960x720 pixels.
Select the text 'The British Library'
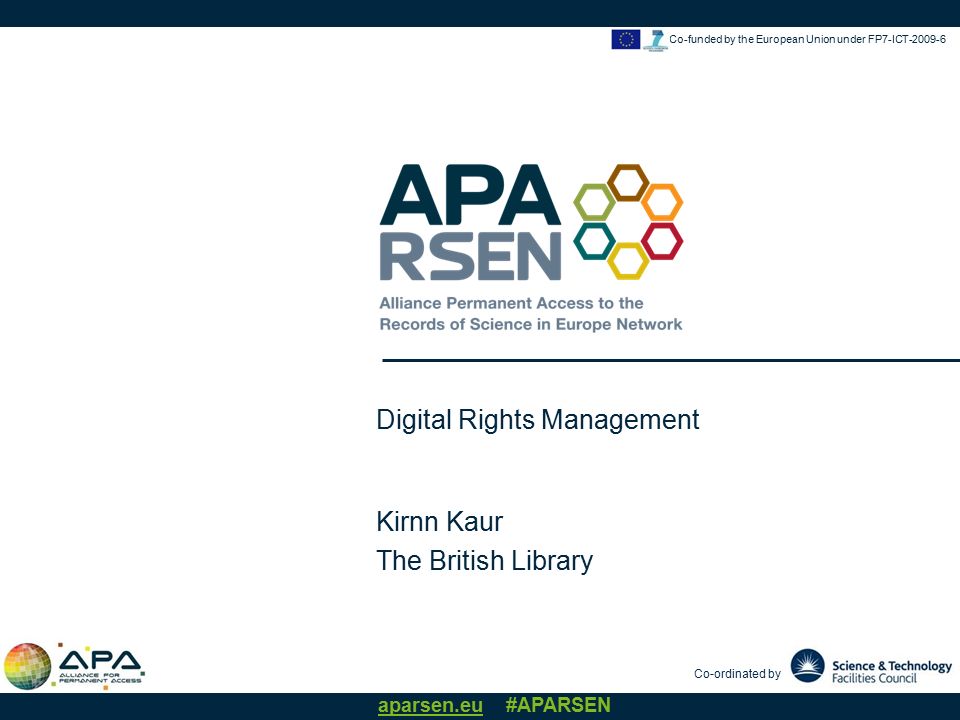tap(484, 561)
